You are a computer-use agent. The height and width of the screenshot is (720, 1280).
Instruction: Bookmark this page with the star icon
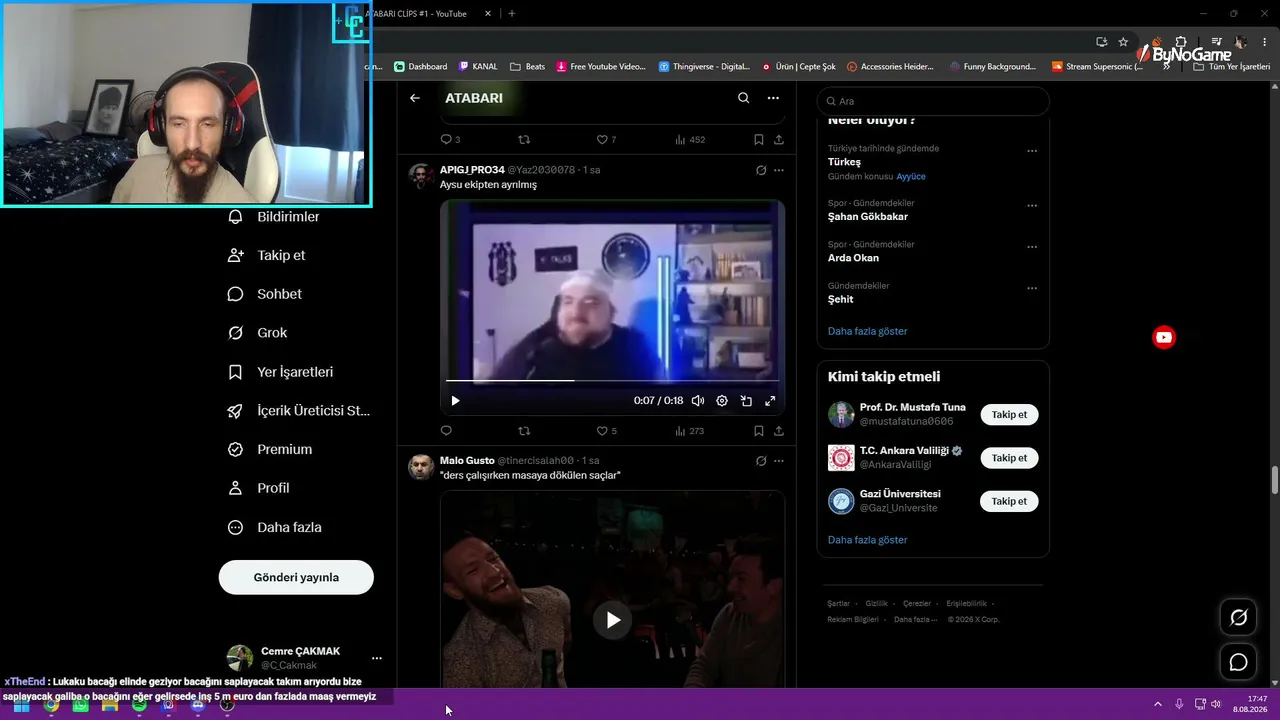click(x=1123, y=42)
